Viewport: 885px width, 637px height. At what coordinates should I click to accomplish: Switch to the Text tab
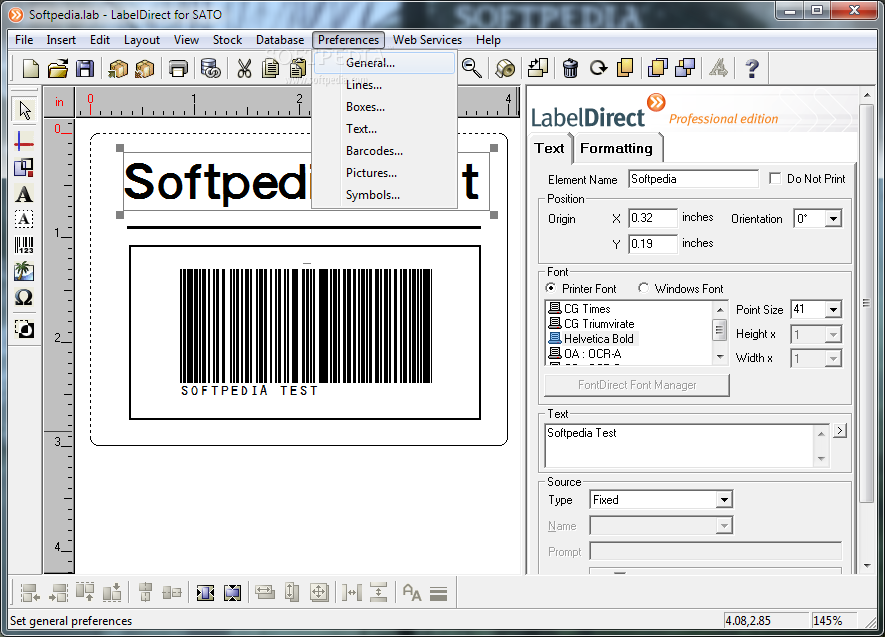(549, 148)
